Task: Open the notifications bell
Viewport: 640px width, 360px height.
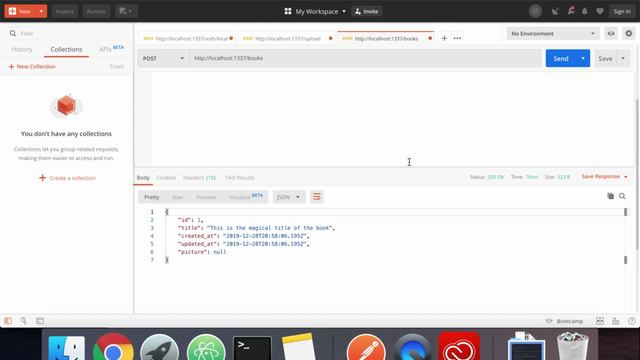Action: click(584, 11)
